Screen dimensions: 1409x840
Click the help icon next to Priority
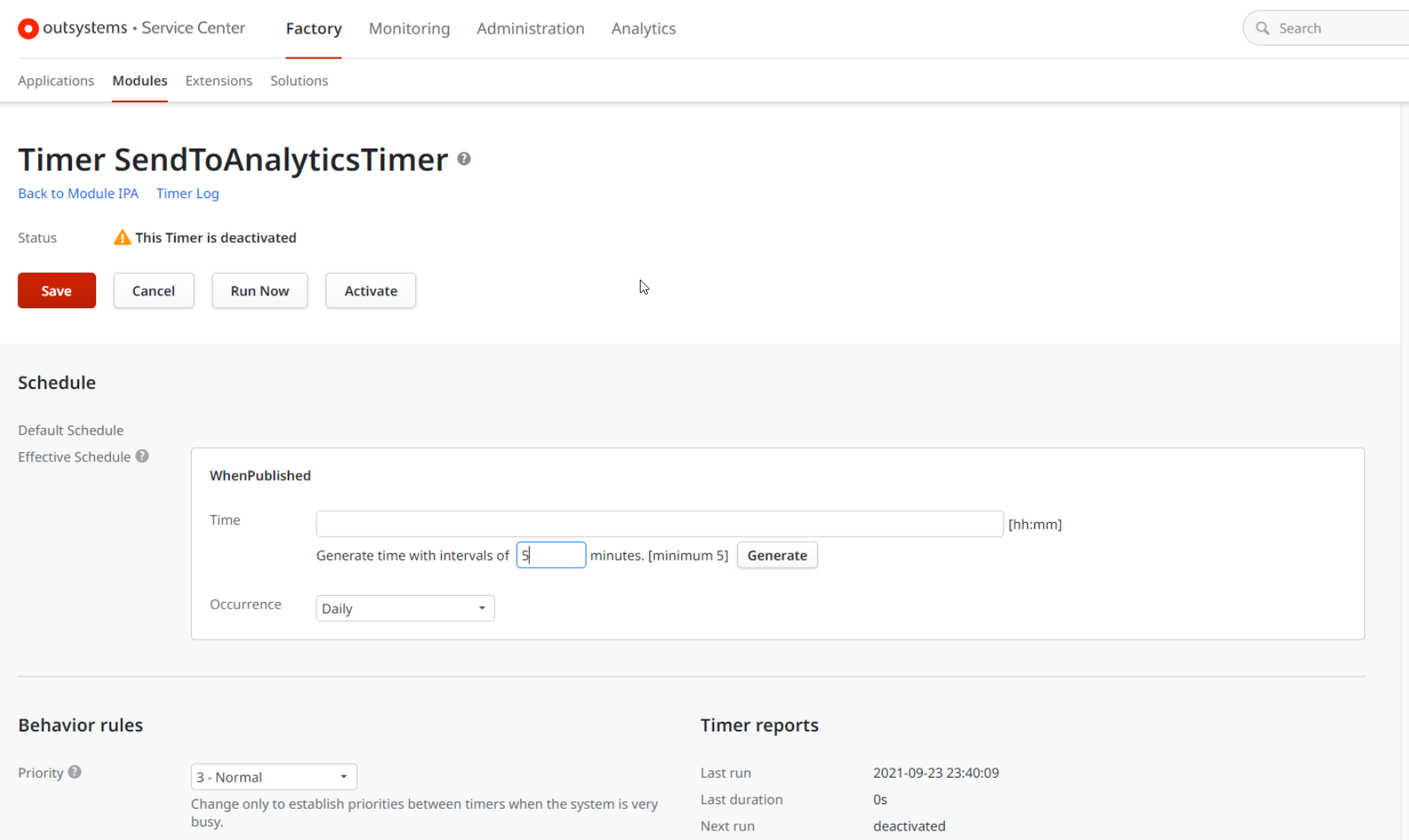[x=75, y=772]
